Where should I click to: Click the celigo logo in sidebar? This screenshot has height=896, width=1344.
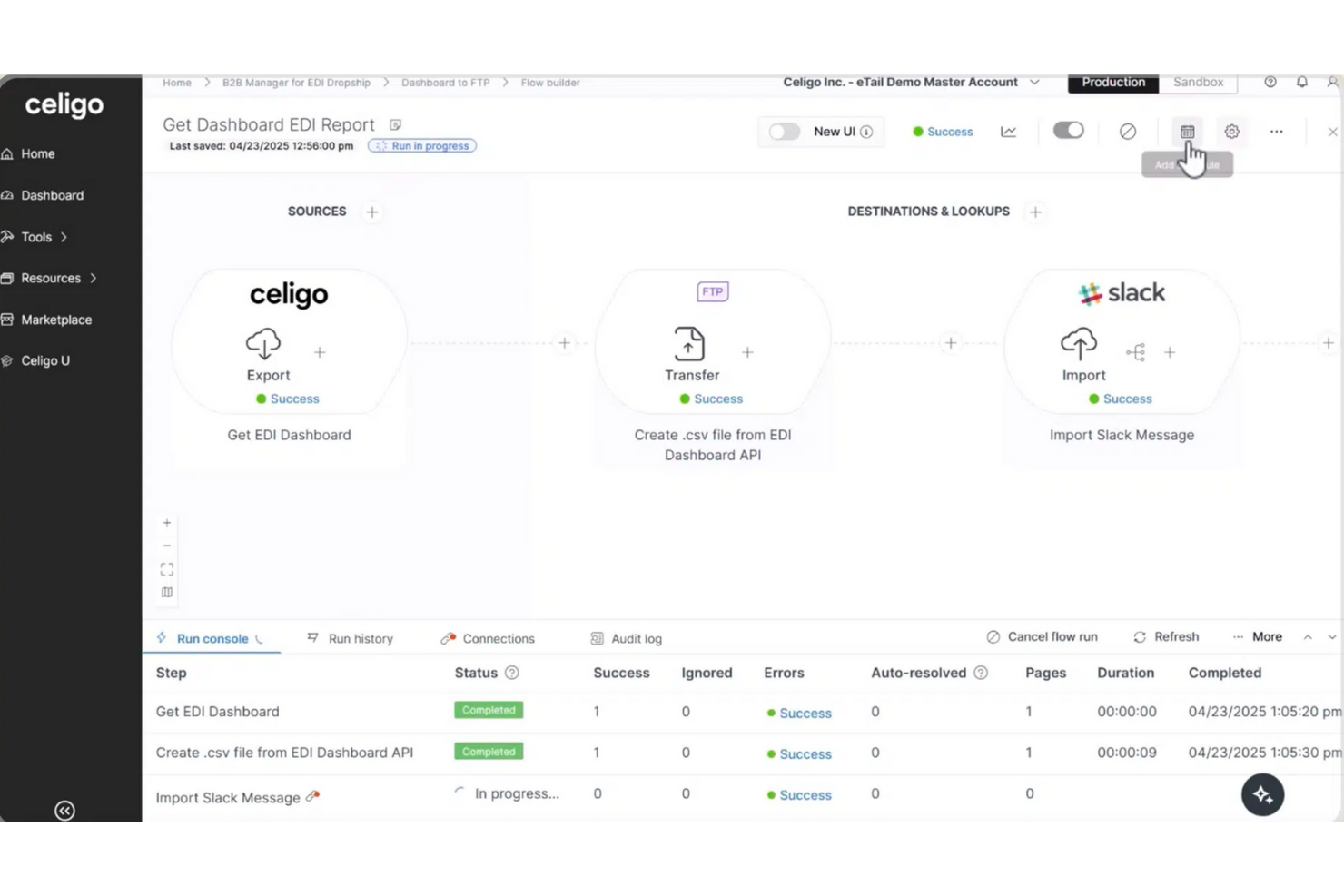[64, 105]
